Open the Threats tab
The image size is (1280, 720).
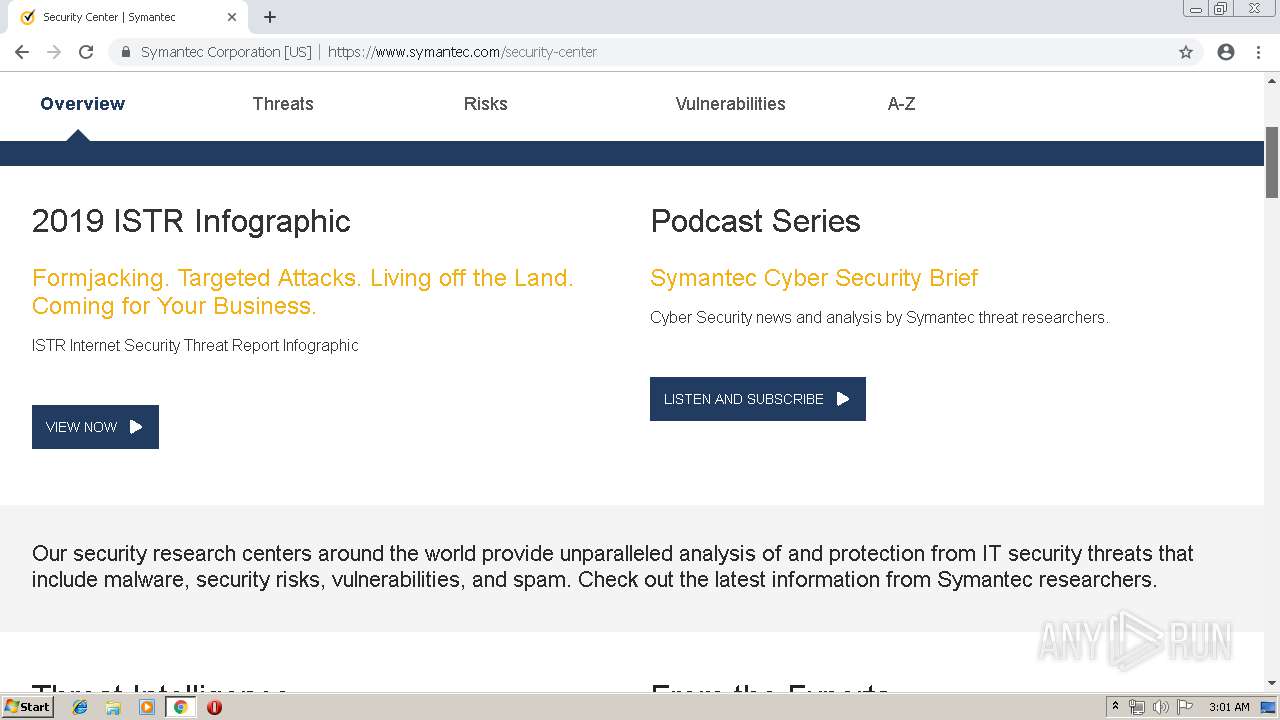pos(283,104)
